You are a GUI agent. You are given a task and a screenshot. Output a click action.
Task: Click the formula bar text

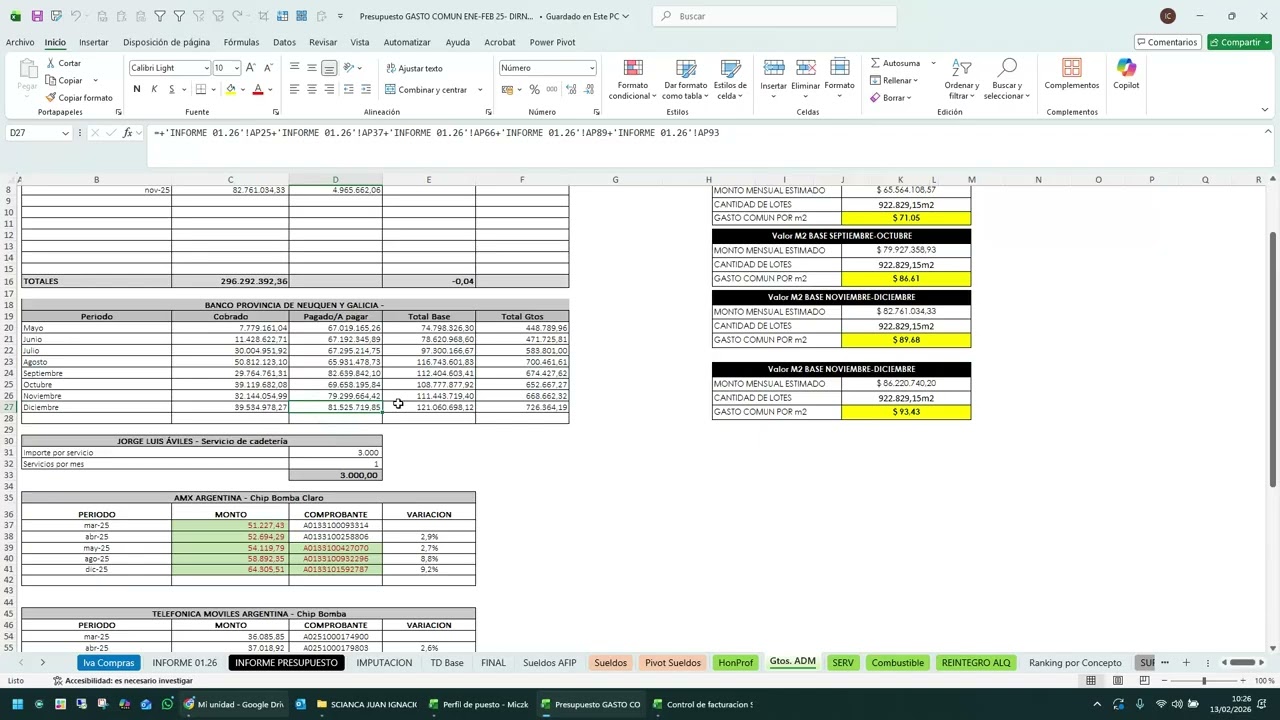pos(436,133)
